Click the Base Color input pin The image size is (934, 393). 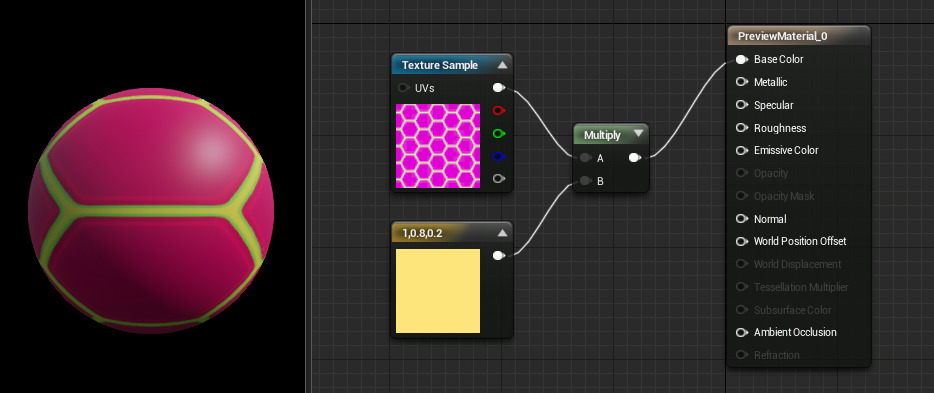742,60
